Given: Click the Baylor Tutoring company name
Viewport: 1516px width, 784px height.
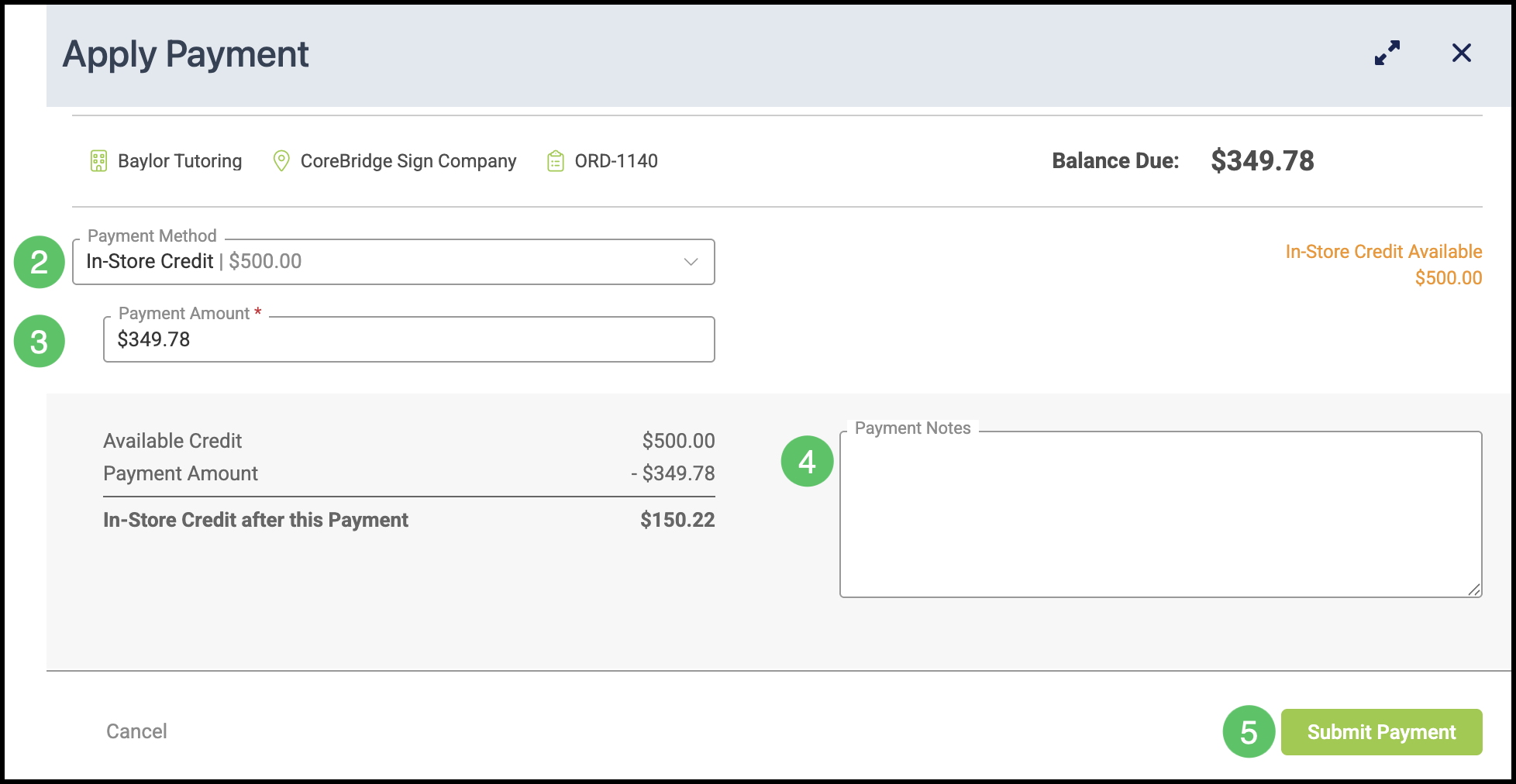Looking at the screenshot, I should (180, 161).
